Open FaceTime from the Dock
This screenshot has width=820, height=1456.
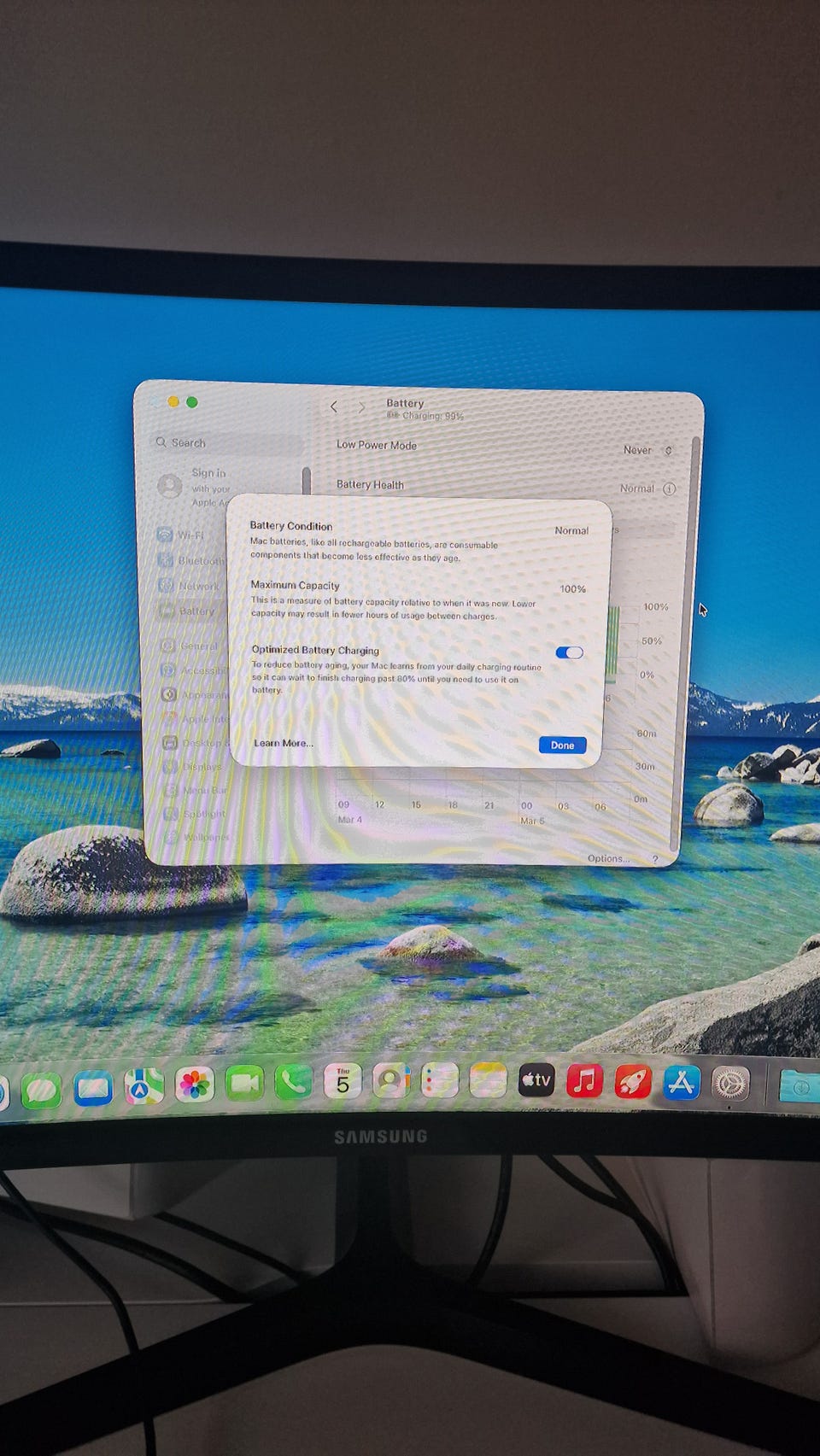tap(243, 1083)
